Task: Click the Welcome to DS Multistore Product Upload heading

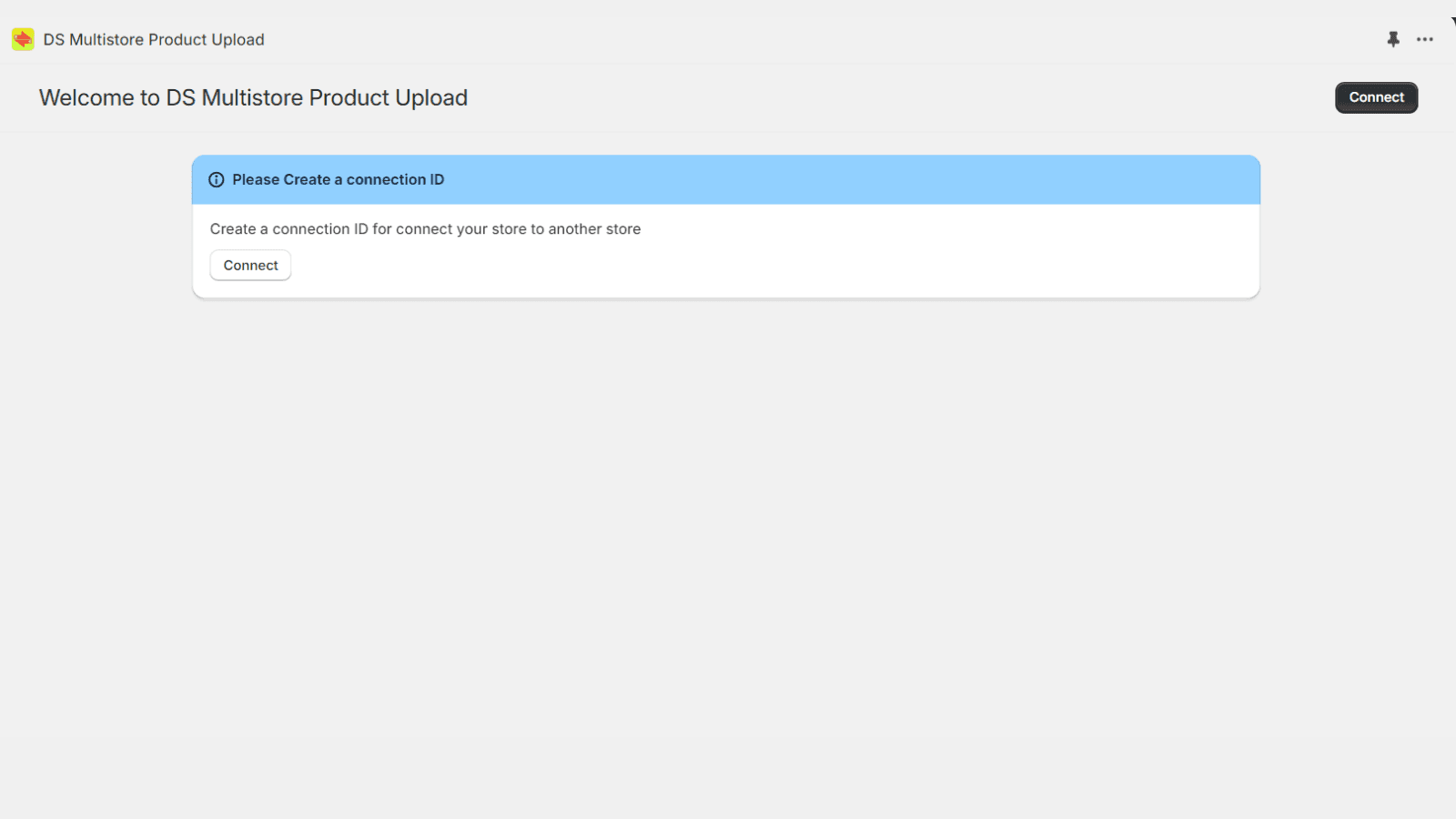Action: click(253, 97)
